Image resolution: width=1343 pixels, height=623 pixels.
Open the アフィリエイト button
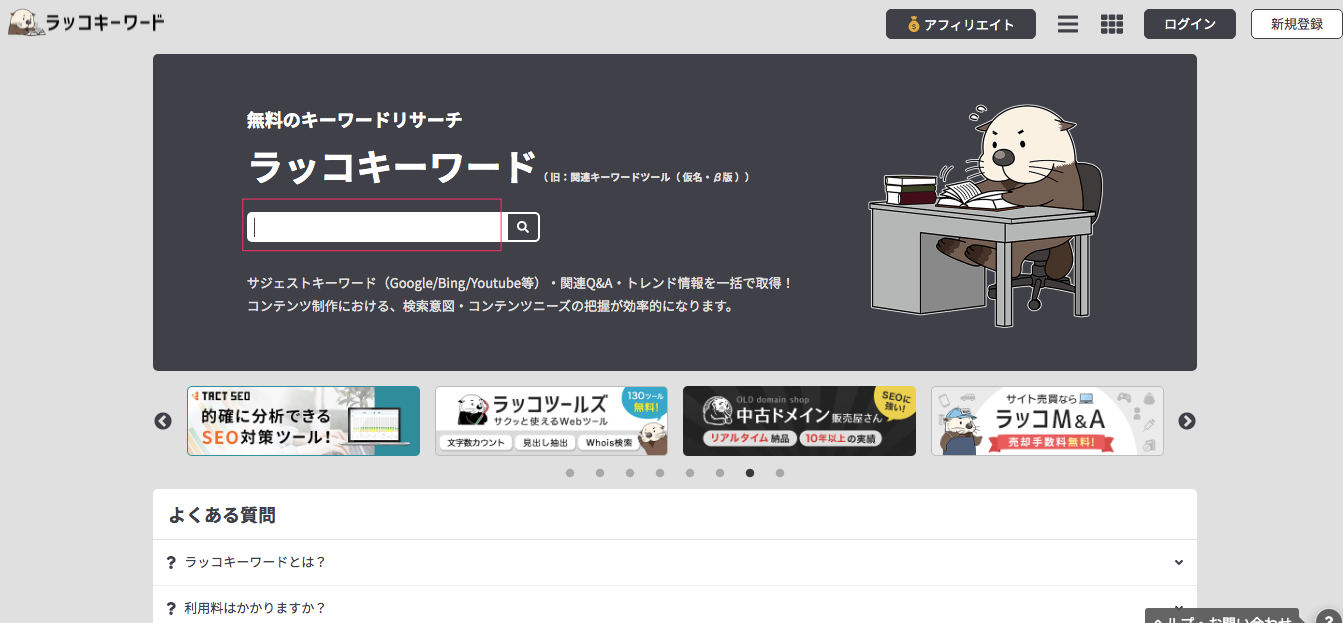tap(961, 24)
